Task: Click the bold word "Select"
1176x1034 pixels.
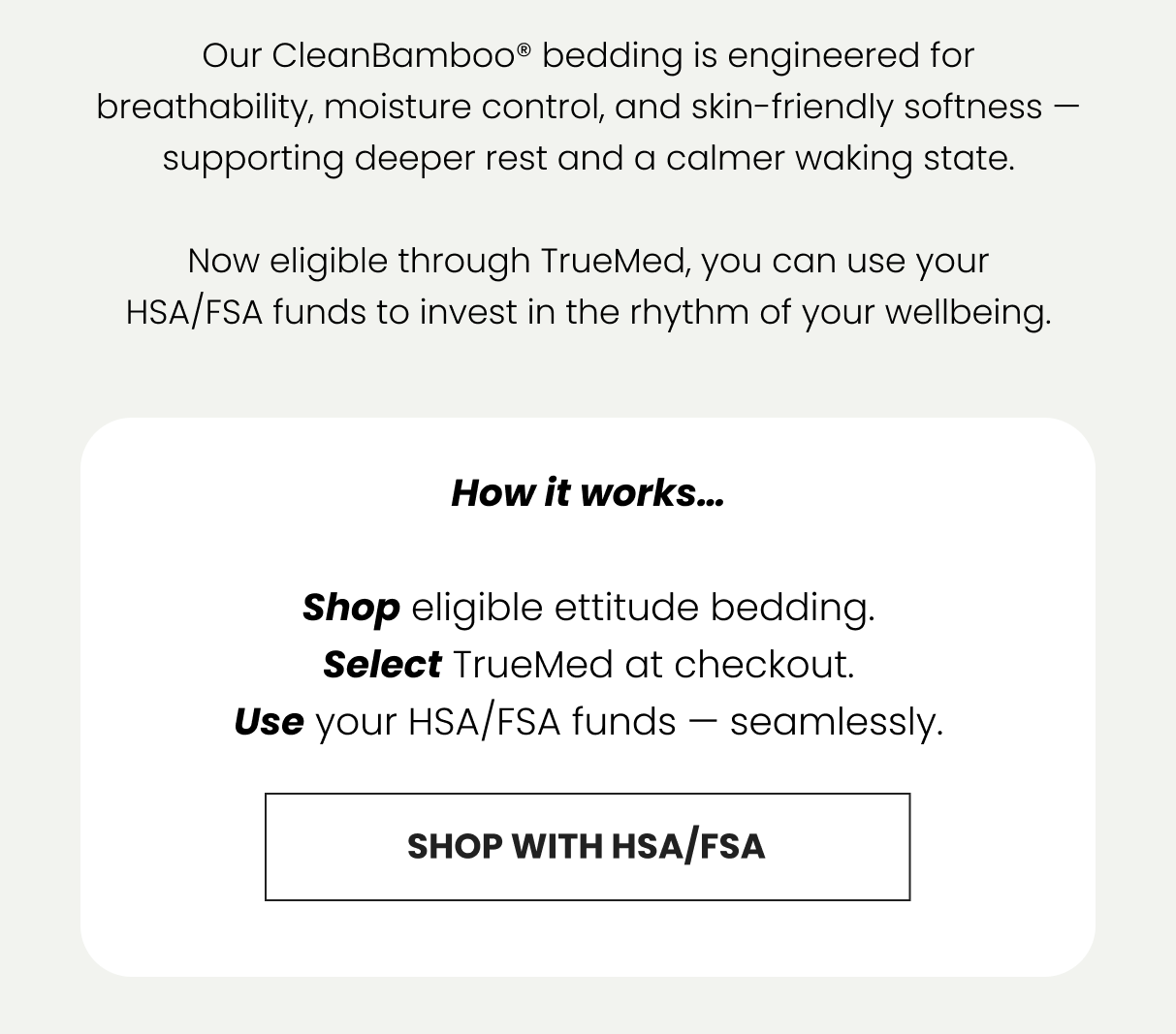Action: (x=382, y=665)
